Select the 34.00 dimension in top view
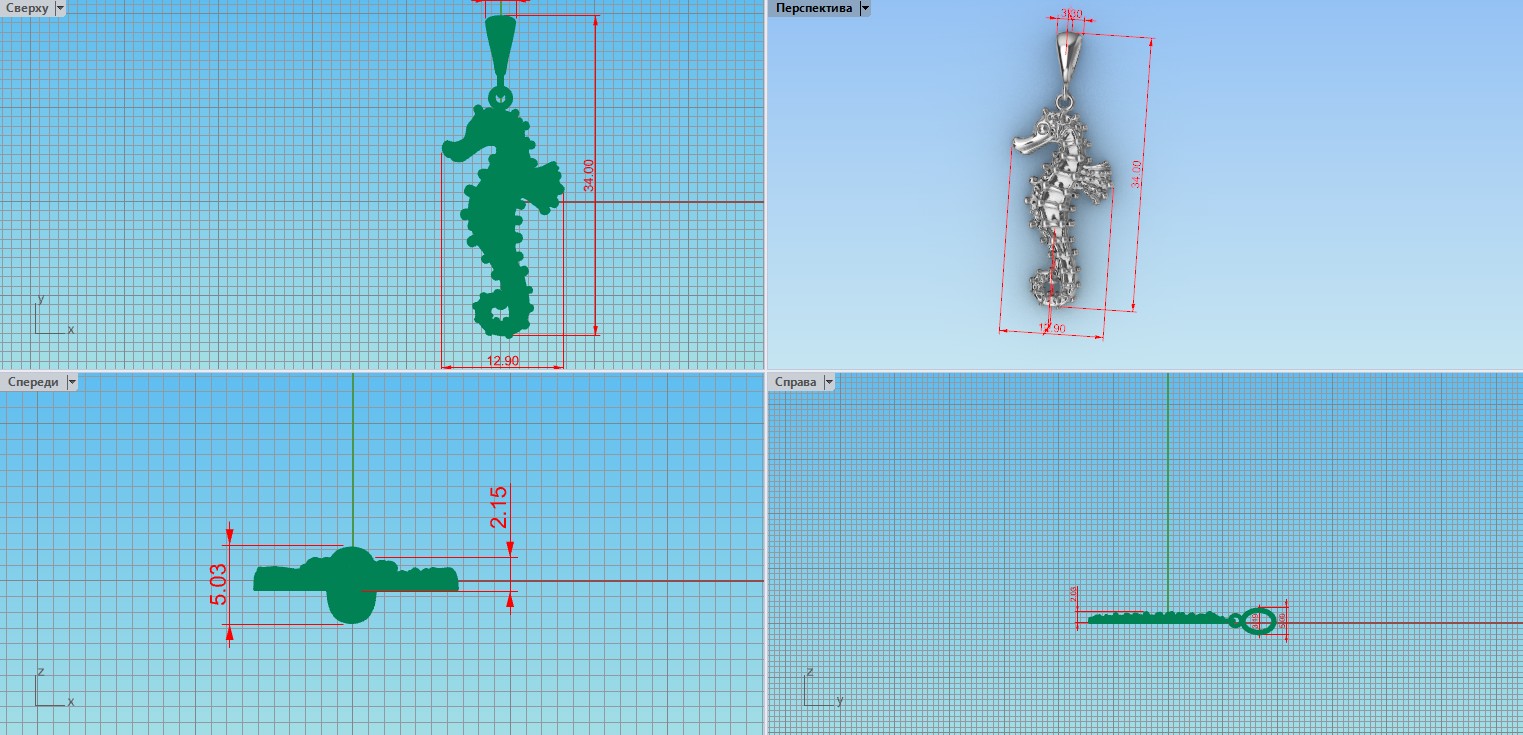Viewport: 1523px width, 735px height. 589,175
